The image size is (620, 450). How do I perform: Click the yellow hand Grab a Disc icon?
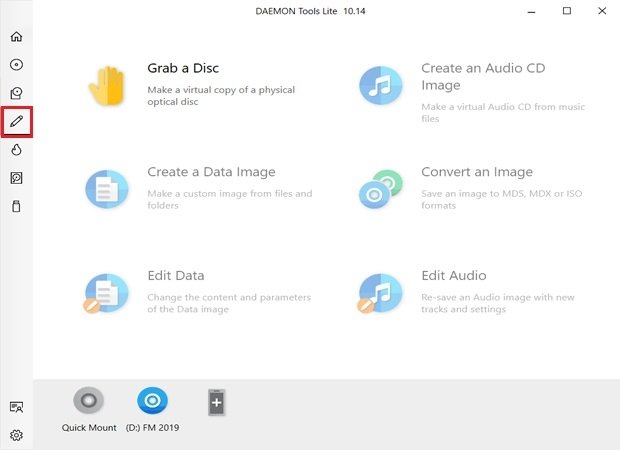(x=107, y=86)
